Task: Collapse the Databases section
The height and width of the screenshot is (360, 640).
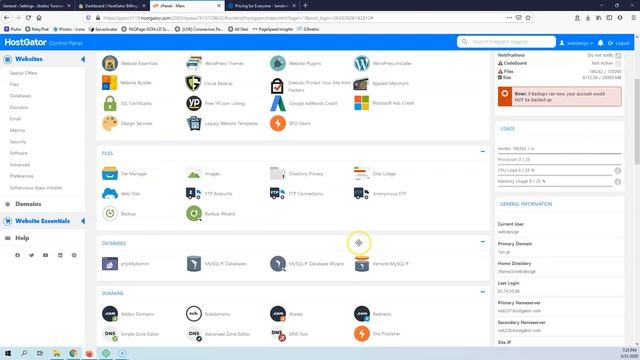Action: tap(482, 242)
